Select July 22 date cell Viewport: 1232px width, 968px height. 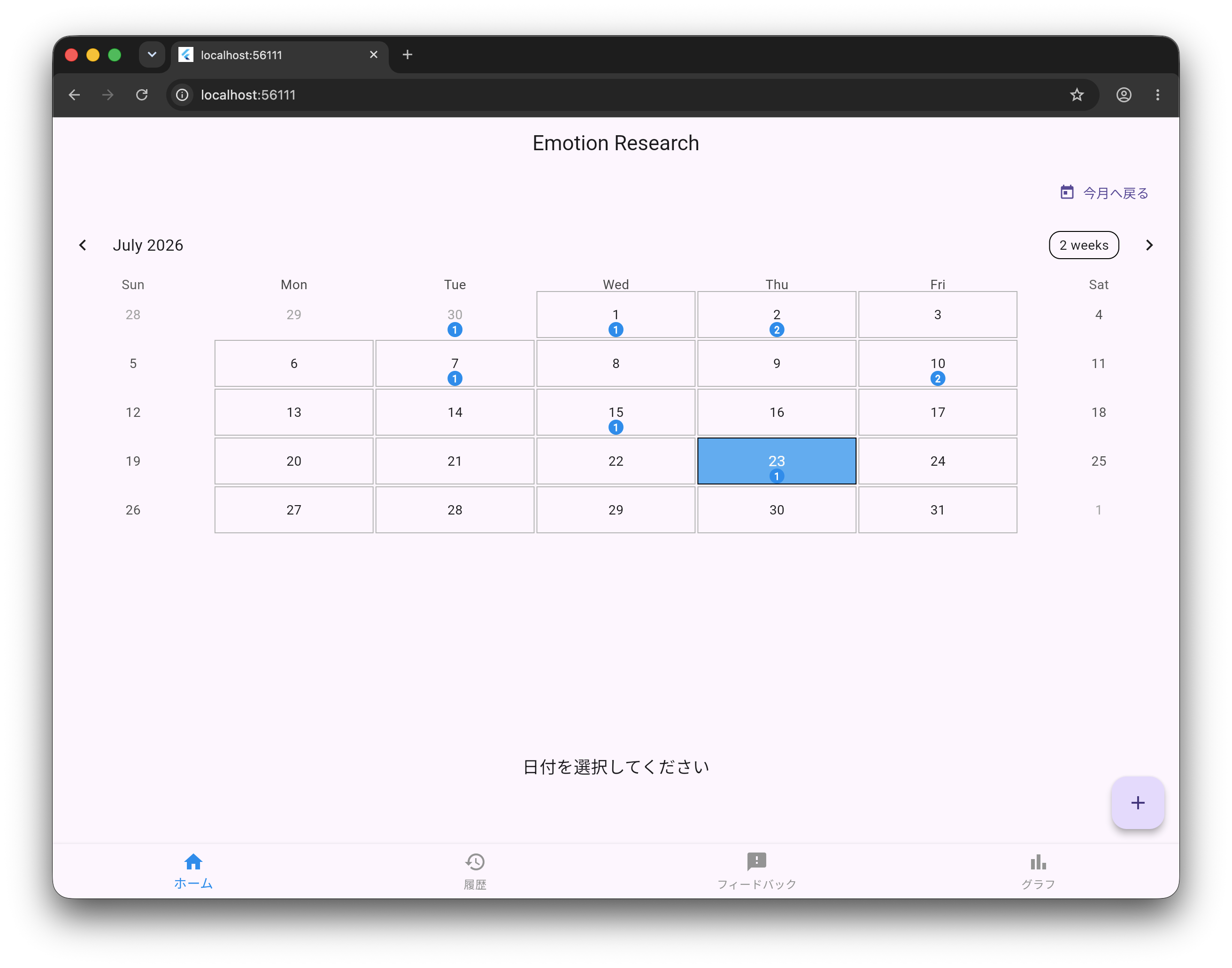[616, 461]
